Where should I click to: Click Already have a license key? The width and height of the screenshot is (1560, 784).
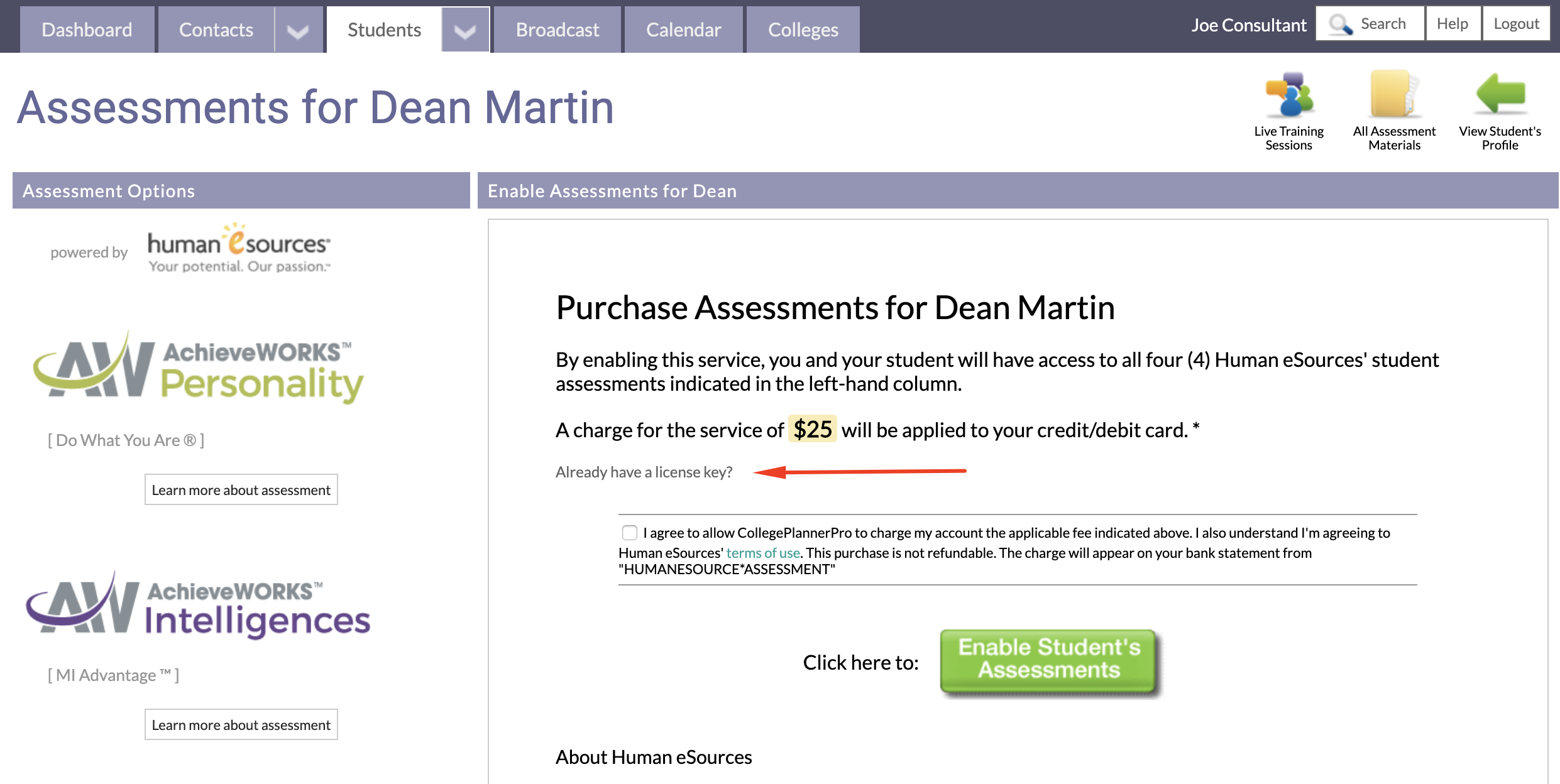(x=644, y=472)
